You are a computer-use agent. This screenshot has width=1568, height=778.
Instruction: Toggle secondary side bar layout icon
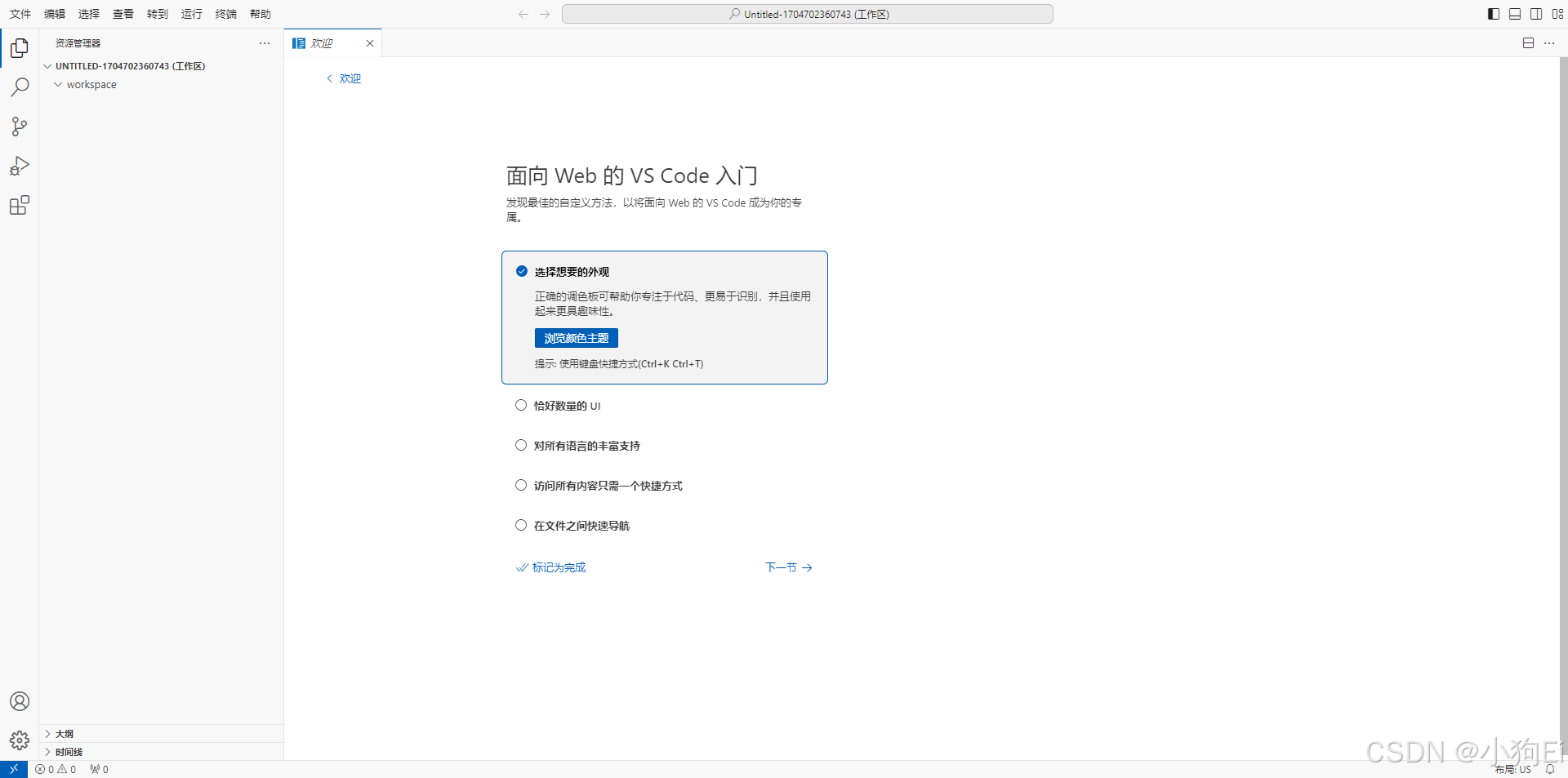click(1536, 14)
